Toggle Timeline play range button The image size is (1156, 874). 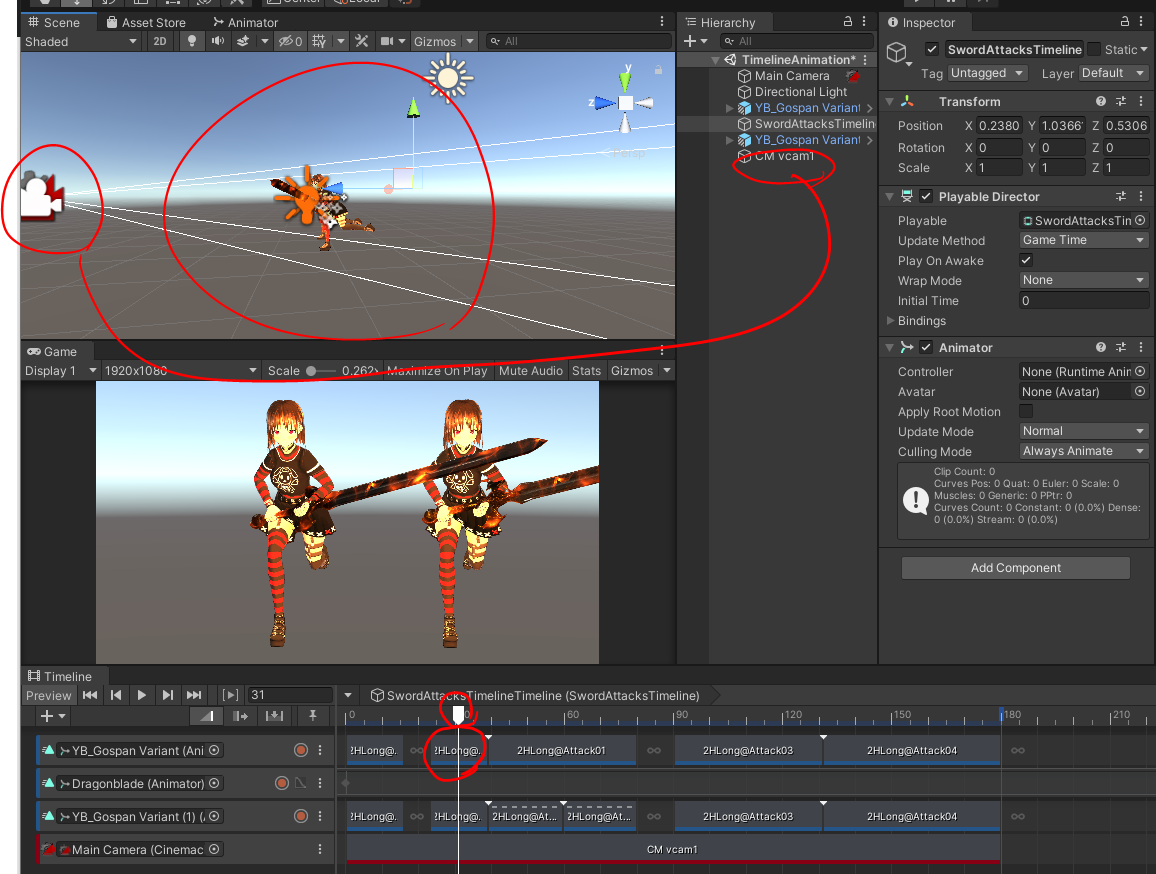point(230,695)
